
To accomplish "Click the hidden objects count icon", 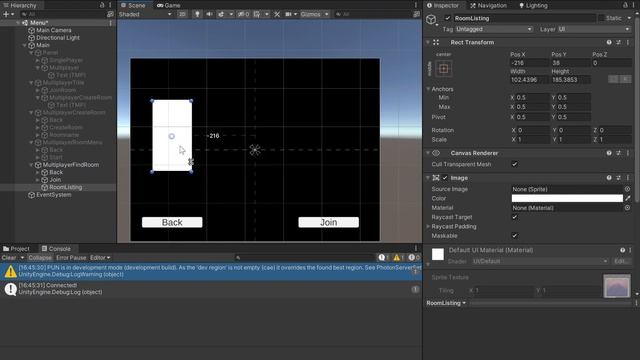I will (244, 14).
